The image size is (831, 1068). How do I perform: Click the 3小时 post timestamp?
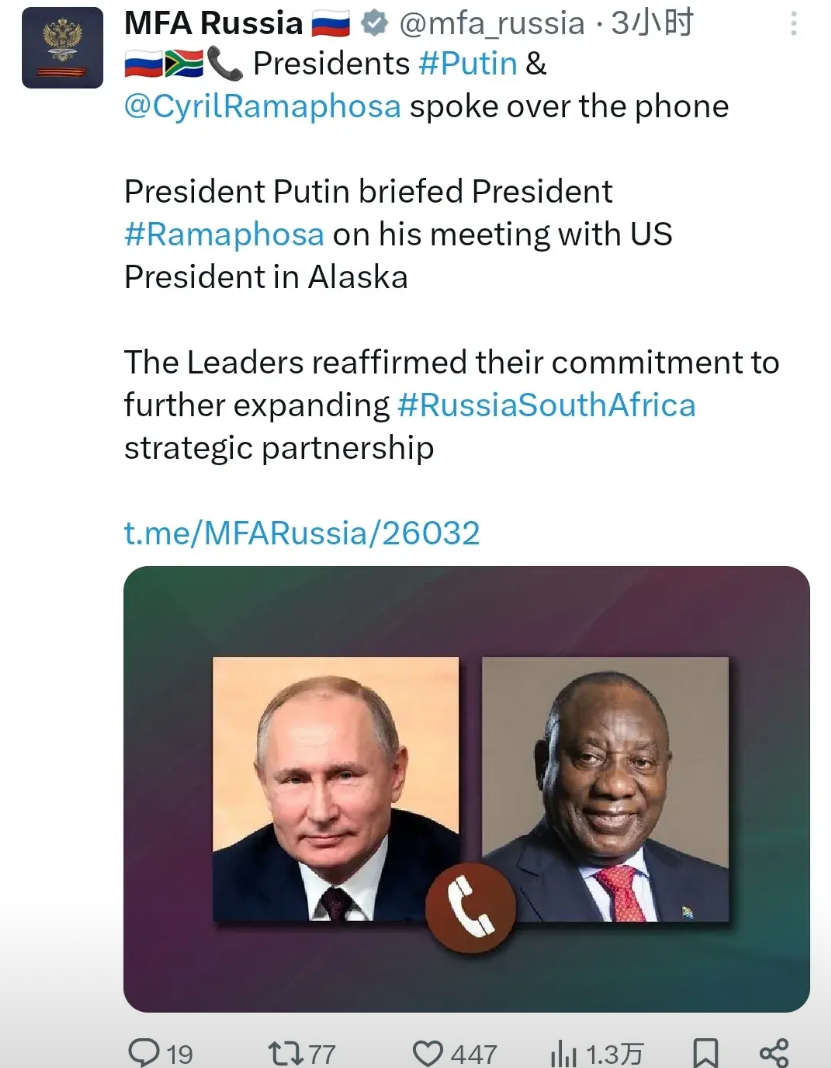(652, 23)
